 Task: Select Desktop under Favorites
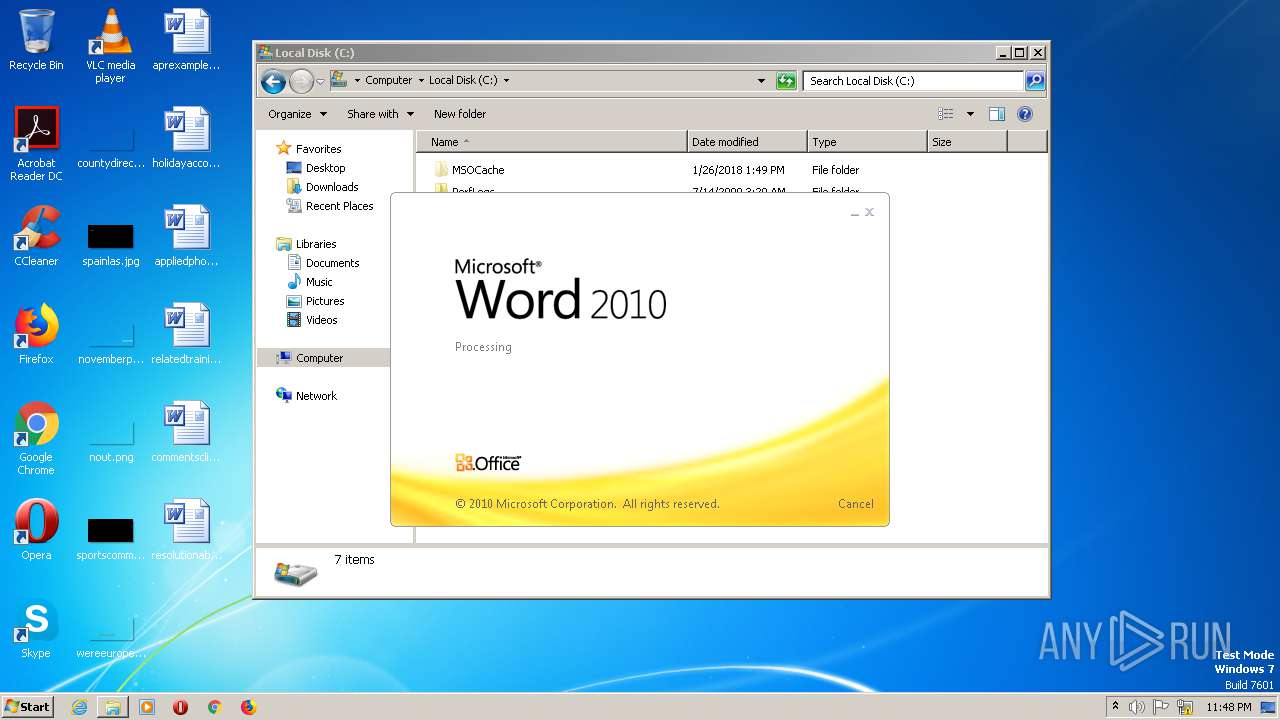325,168
